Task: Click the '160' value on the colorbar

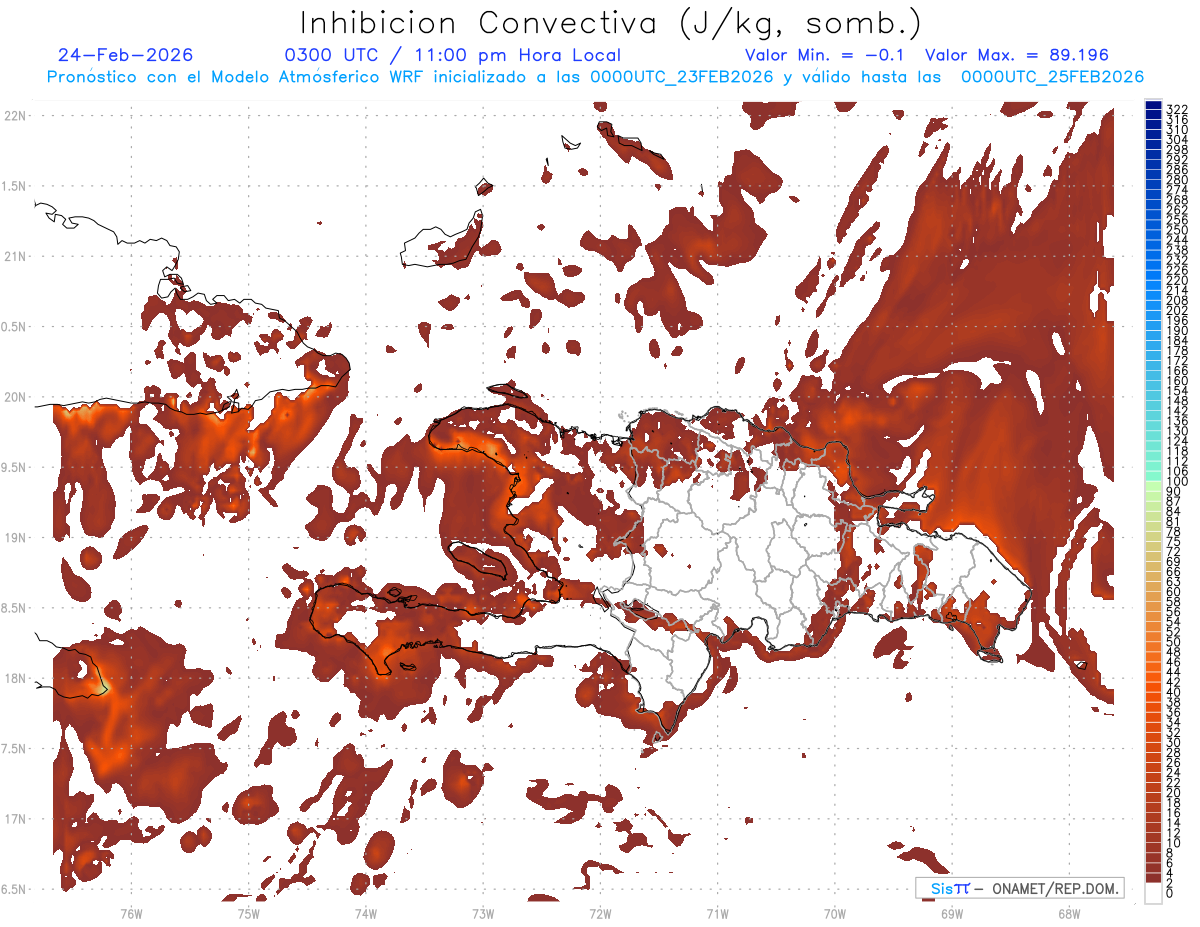Action: 1177,380
